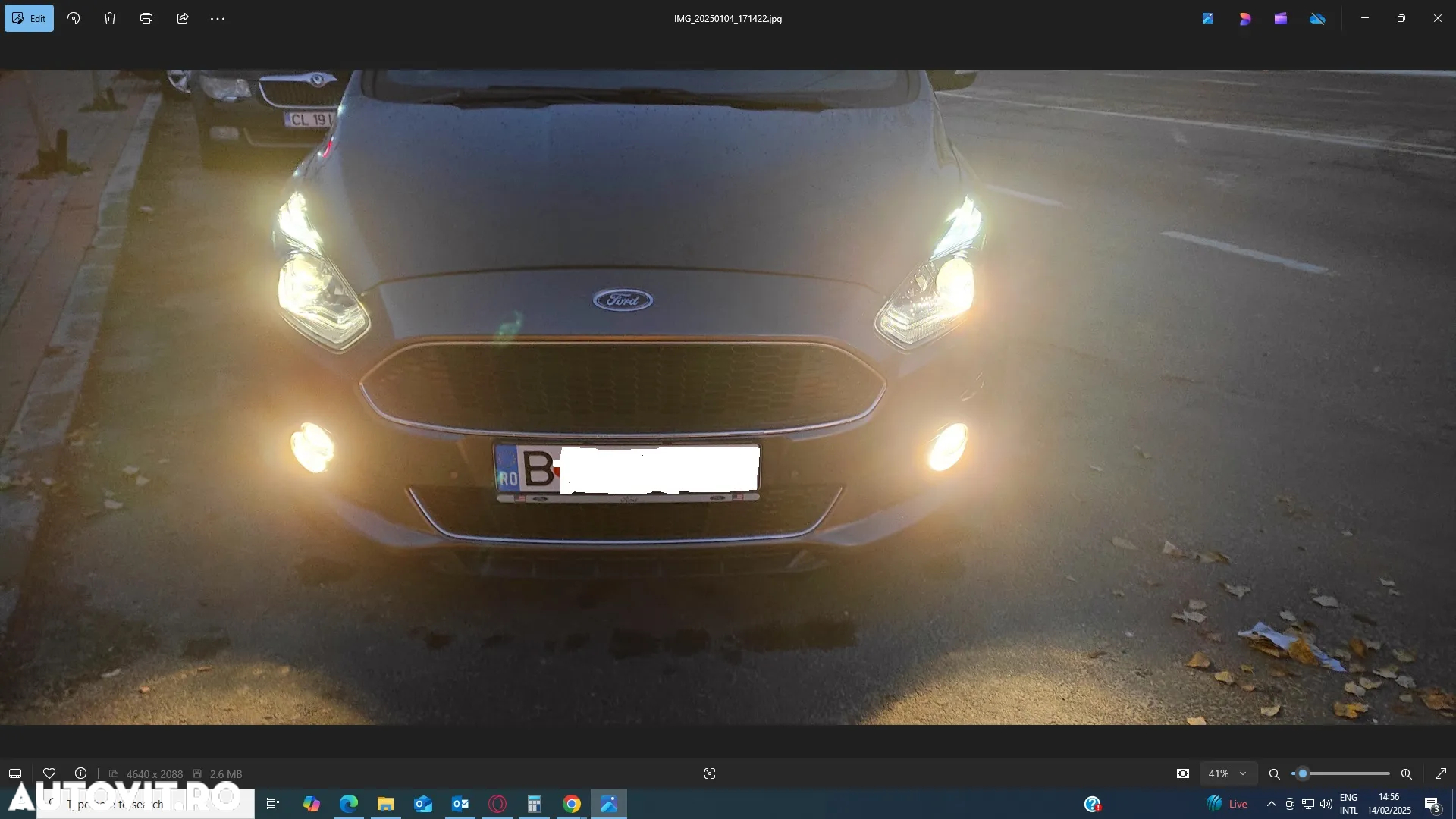Open the Live cricket widget on taskbar

tap(1226, 804)
